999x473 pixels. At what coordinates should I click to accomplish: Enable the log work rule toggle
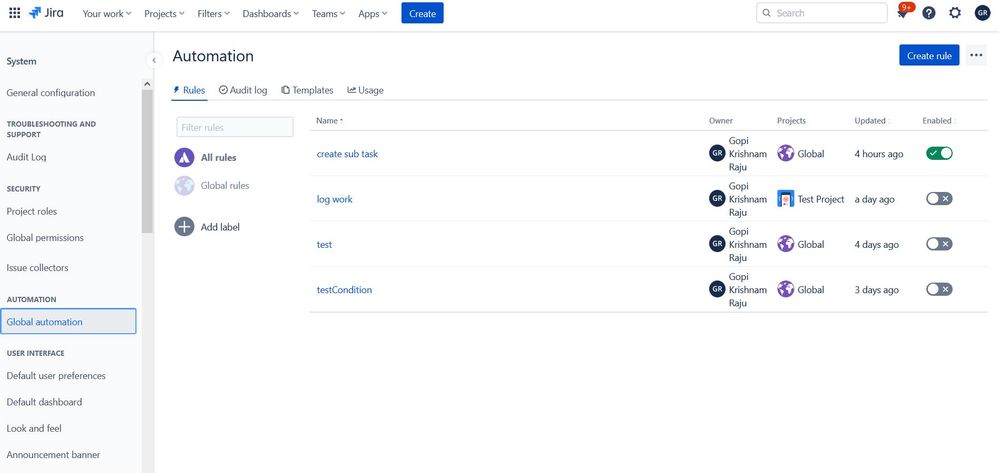(939, 199)
